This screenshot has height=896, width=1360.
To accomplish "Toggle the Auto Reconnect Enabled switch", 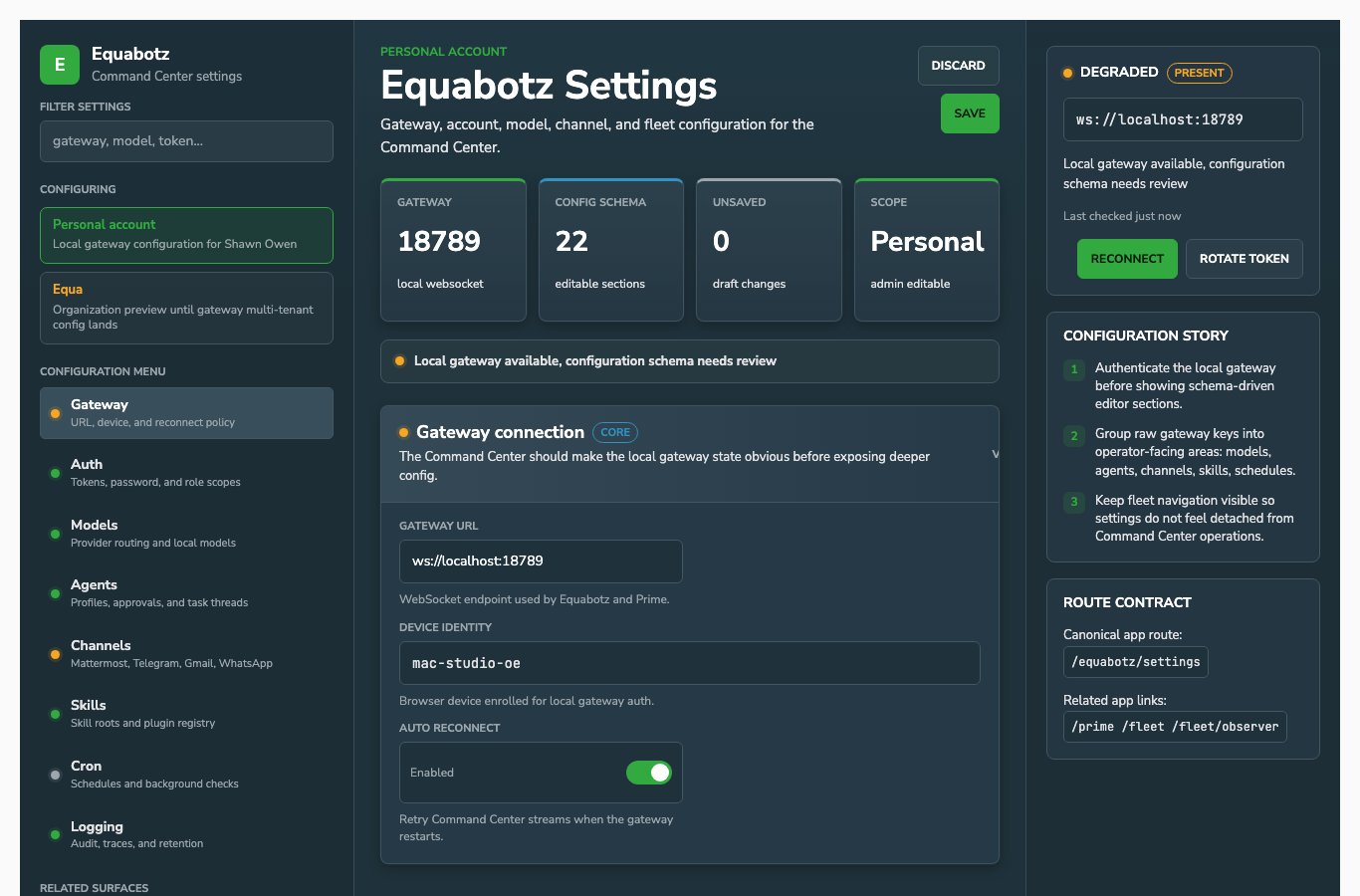I will [649, 773].
